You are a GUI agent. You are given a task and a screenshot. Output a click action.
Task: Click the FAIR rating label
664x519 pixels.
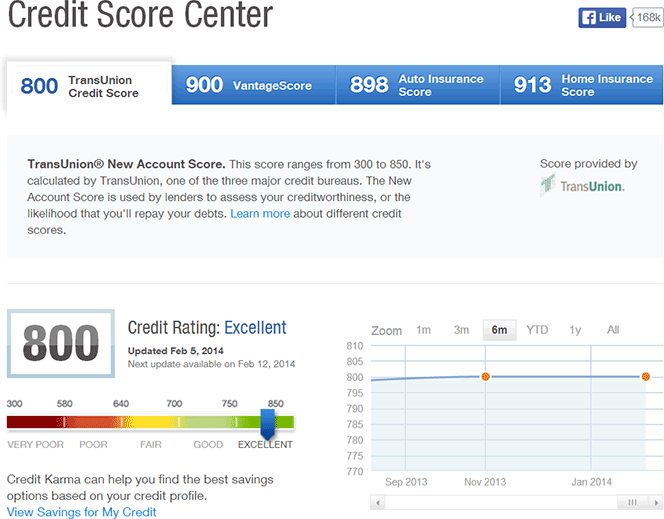point(151,444)
